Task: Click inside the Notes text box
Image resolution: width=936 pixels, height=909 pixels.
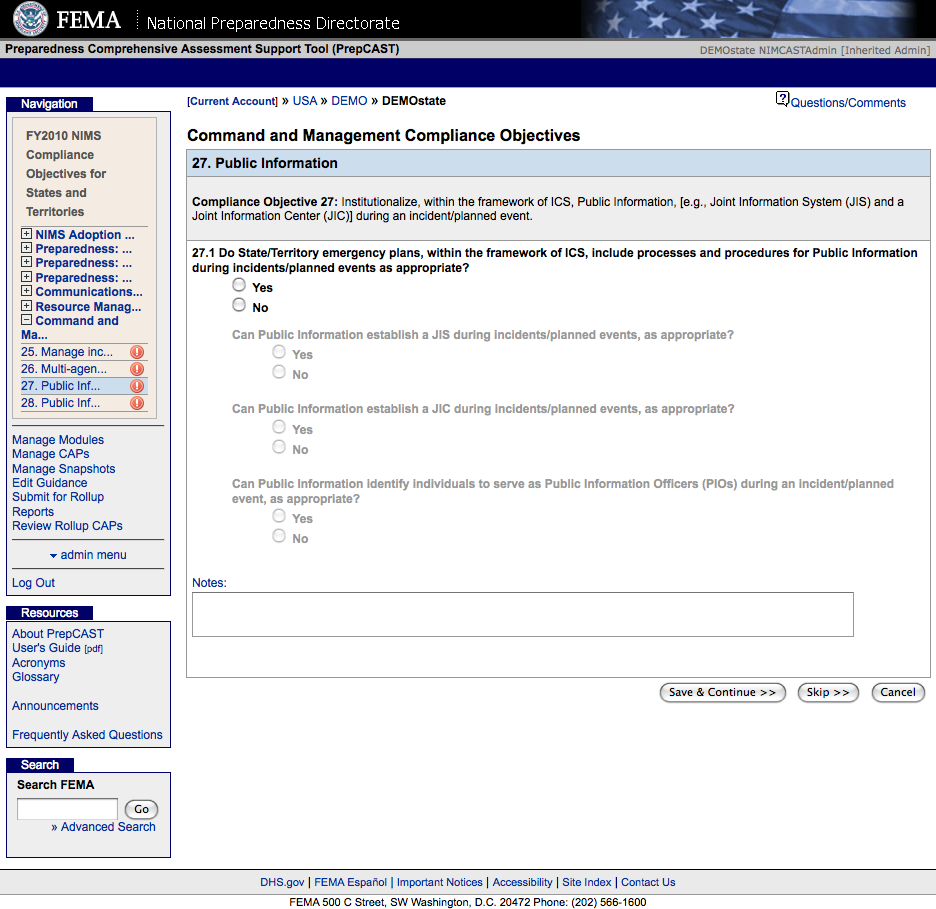Action: point(522,614)
